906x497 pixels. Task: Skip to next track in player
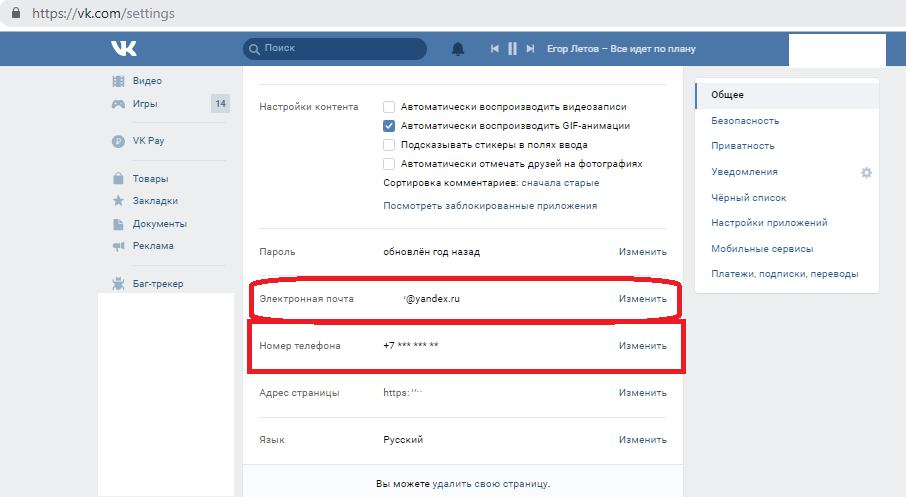(x=530, y=48)
